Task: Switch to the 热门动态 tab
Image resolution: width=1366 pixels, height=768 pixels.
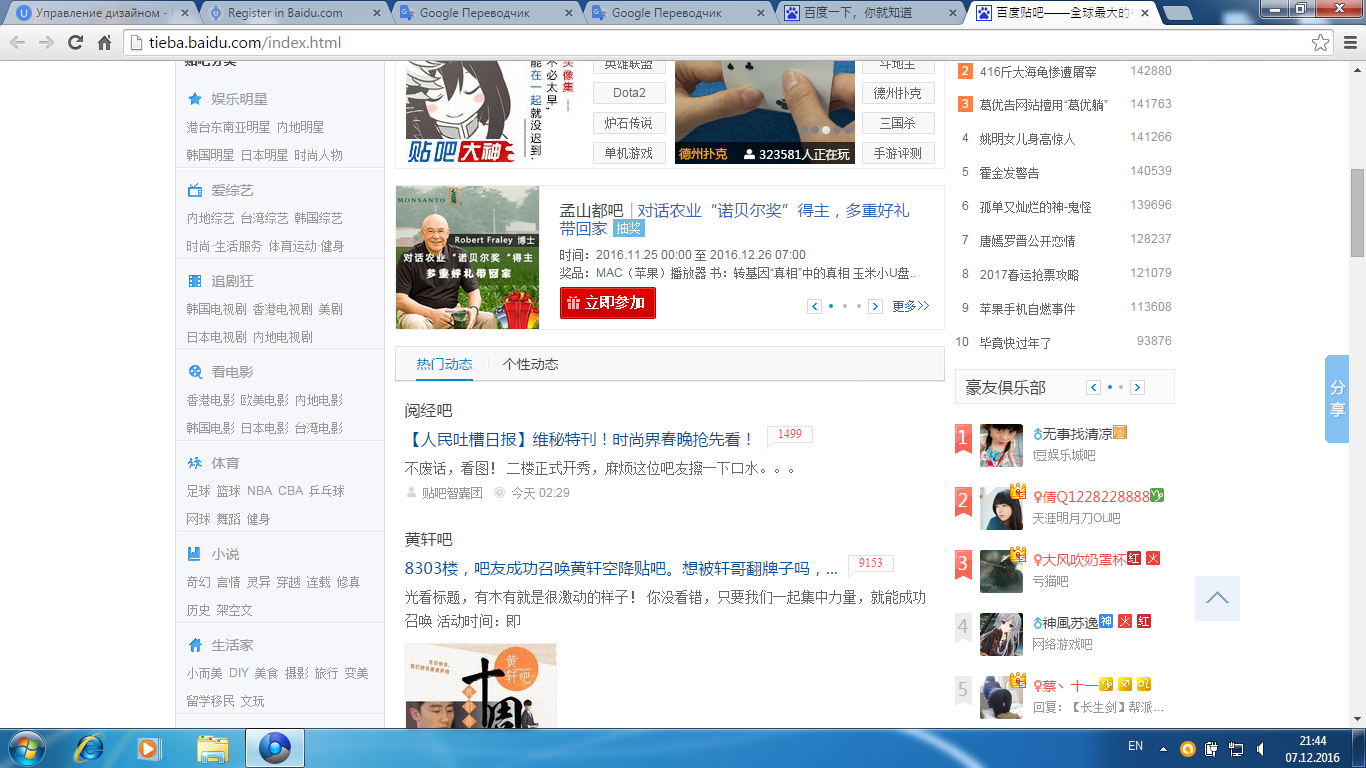Action: (x=444, y=364)
